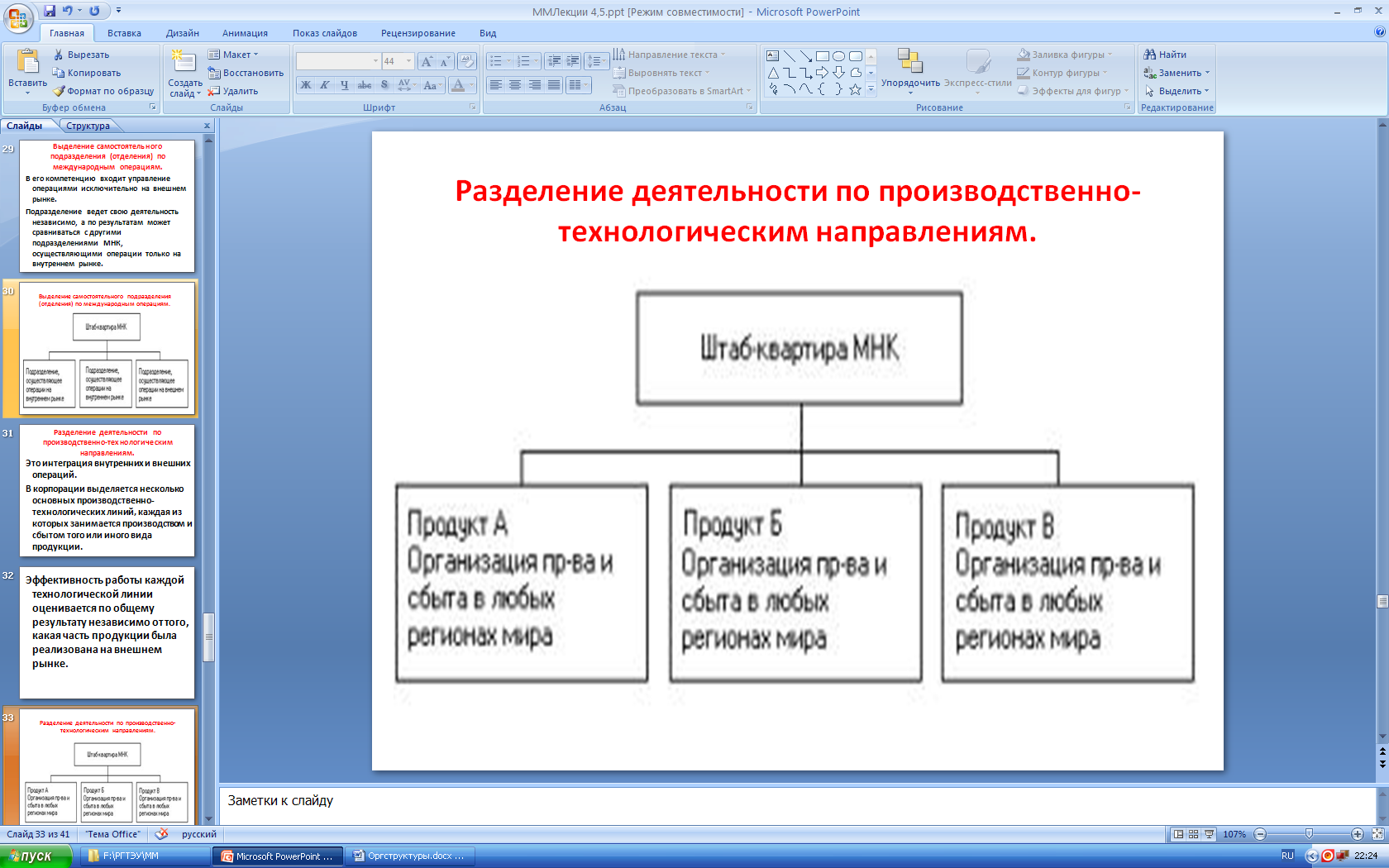
Task: Zoom in with the plus button
Action: click(x=1358, y=834)
